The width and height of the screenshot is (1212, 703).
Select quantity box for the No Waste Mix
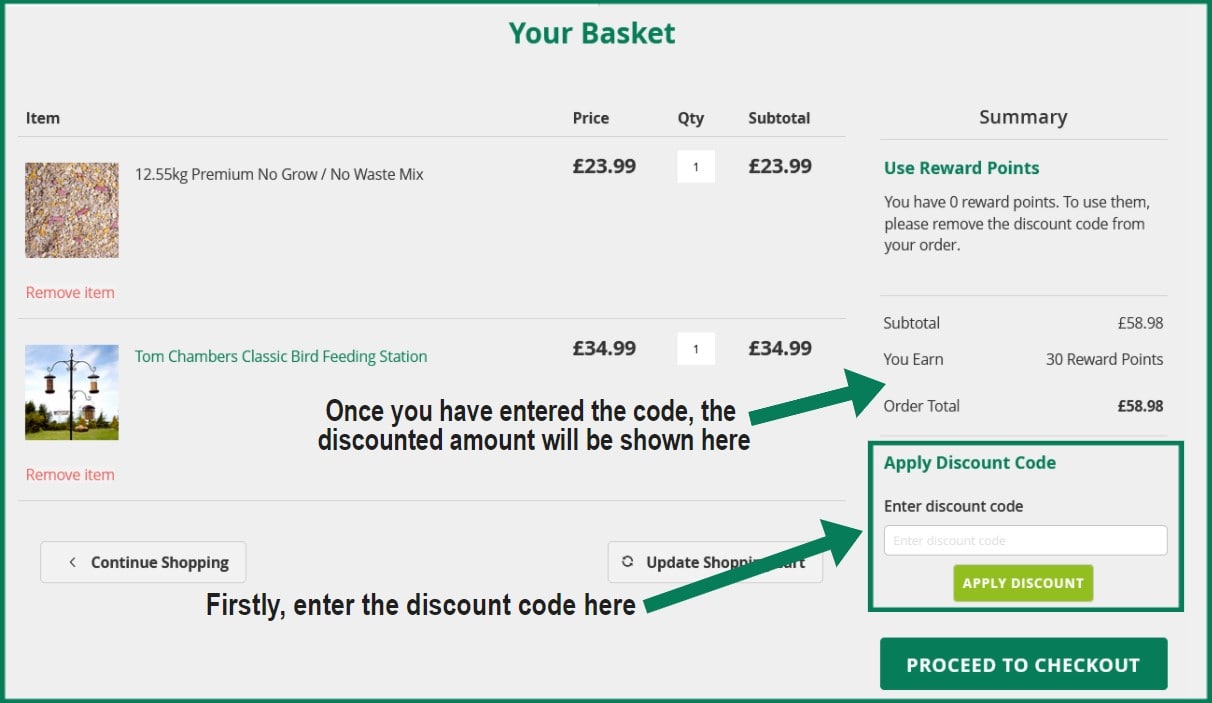[x=696, y=167]
